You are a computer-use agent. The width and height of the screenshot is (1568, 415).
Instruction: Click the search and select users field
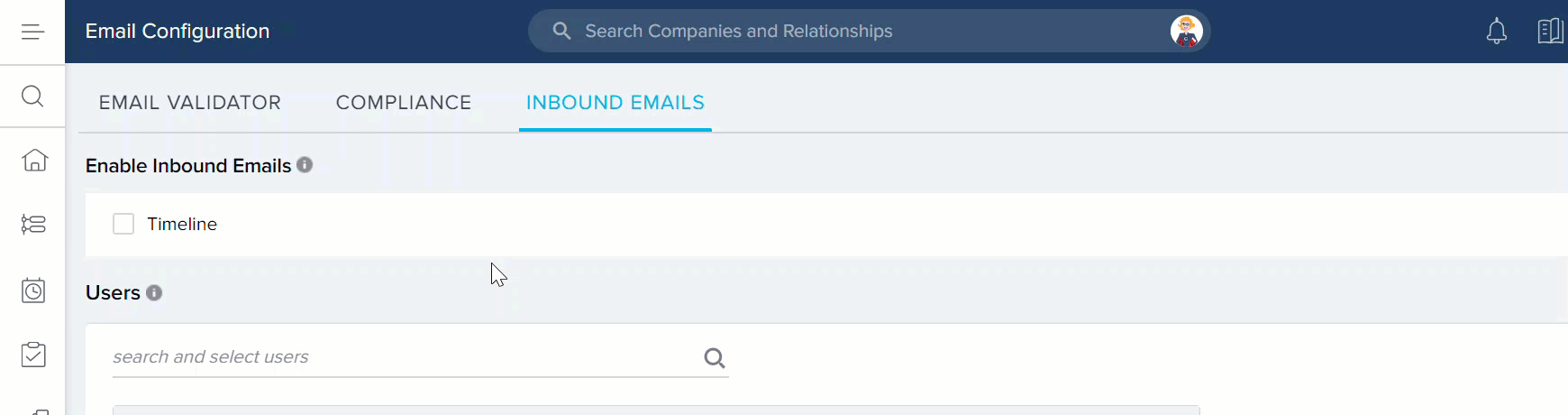(x=421, y=357)
